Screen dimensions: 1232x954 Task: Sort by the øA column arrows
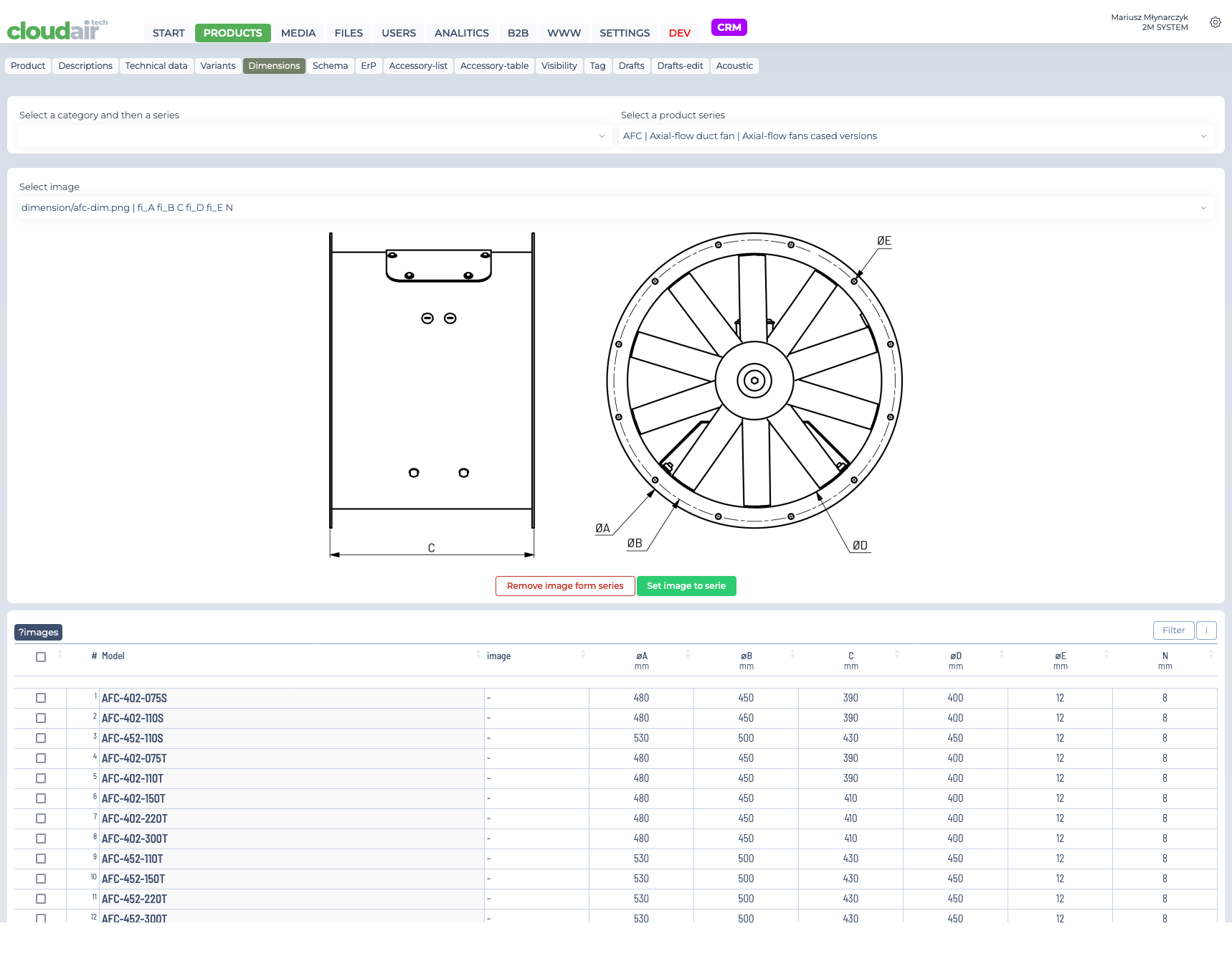coord(688,654)
